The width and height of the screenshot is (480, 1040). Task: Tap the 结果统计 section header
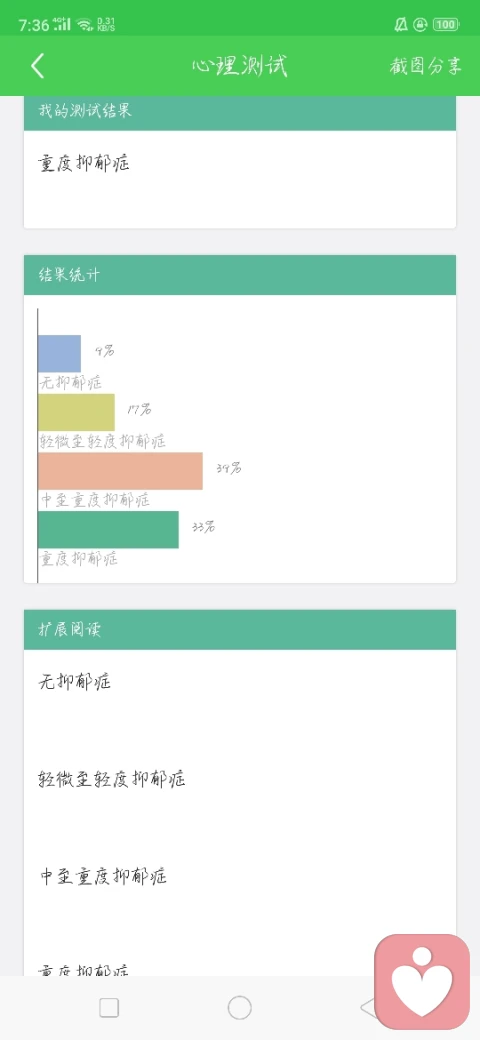pos(240,275)
